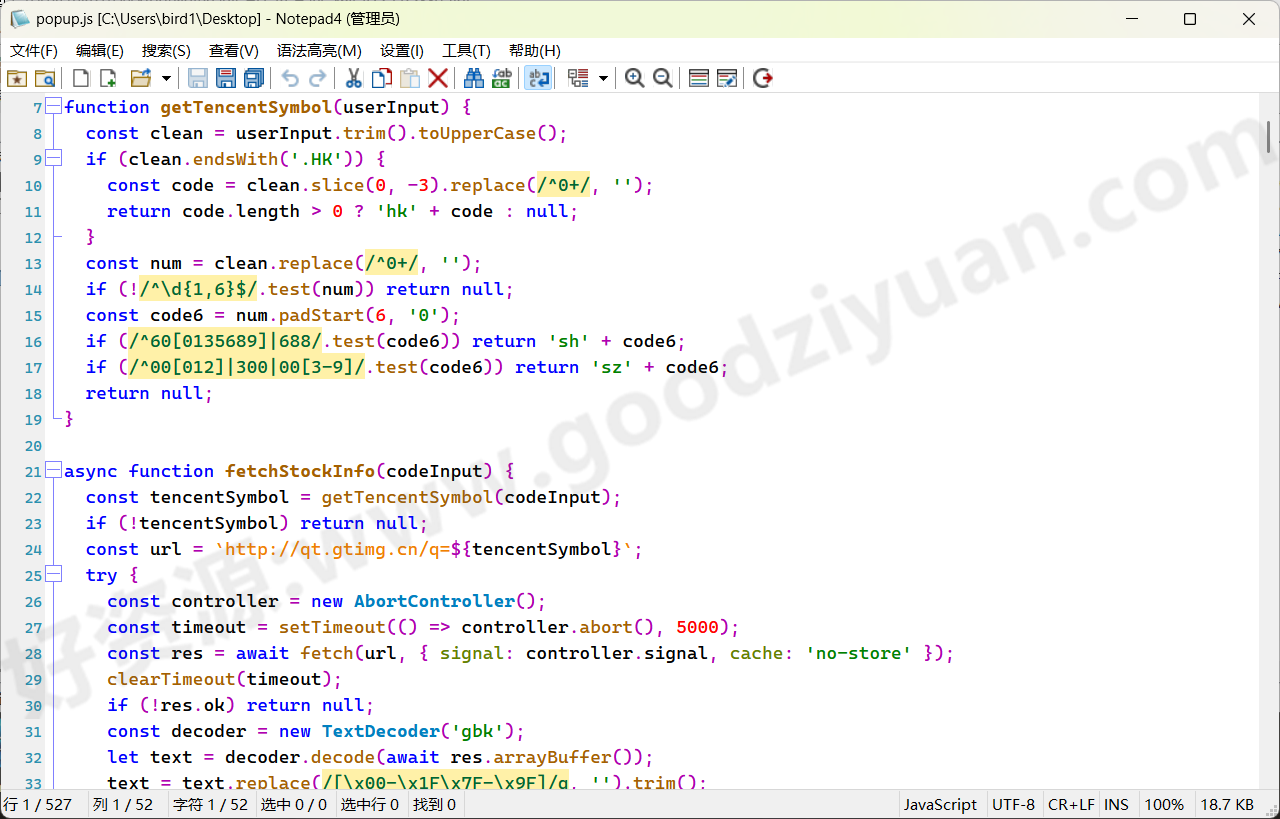1280x819 pixels.
Task: Open the file-open dropdown arrow
Action: point(165,78)
